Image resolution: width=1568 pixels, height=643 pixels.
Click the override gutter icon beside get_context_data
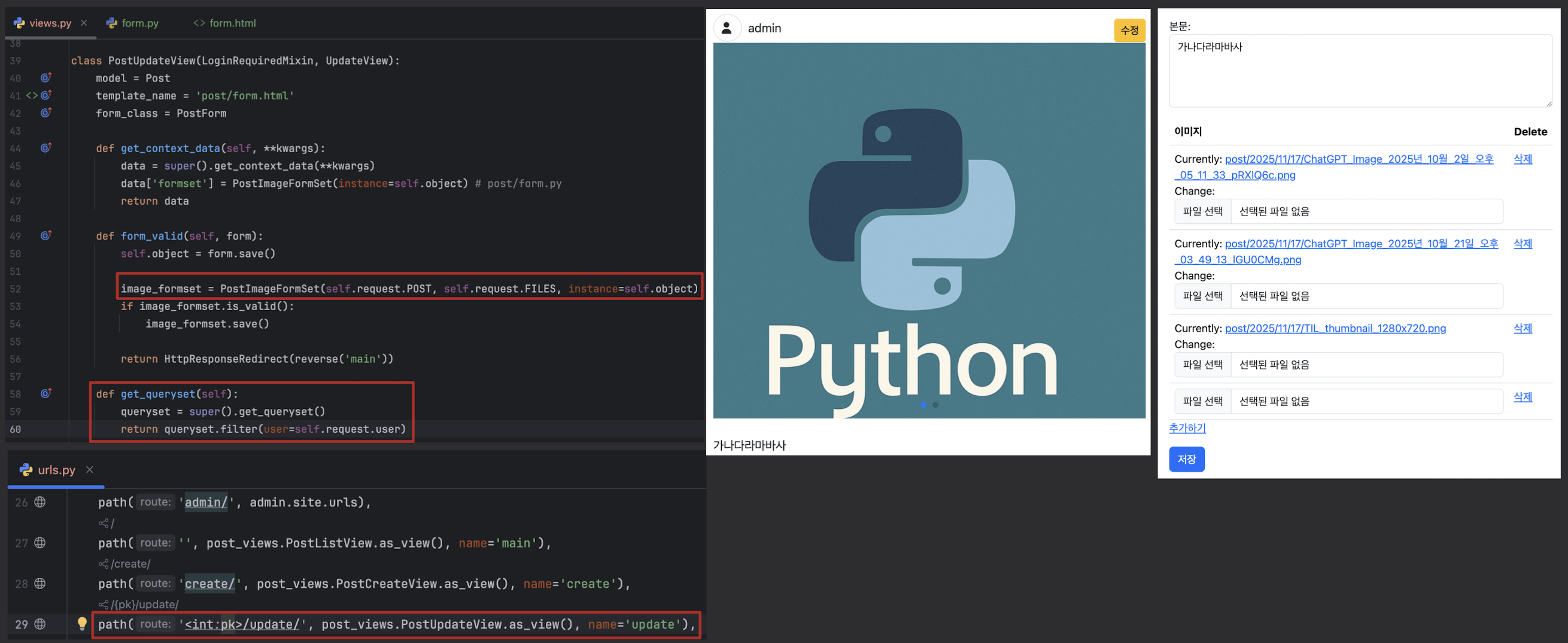click(45, 148)
